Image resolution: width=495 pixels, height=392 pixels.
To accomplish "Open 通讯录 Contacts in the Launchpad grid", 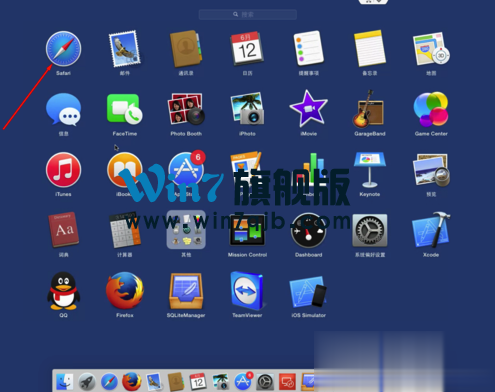I will pos(186,49).
